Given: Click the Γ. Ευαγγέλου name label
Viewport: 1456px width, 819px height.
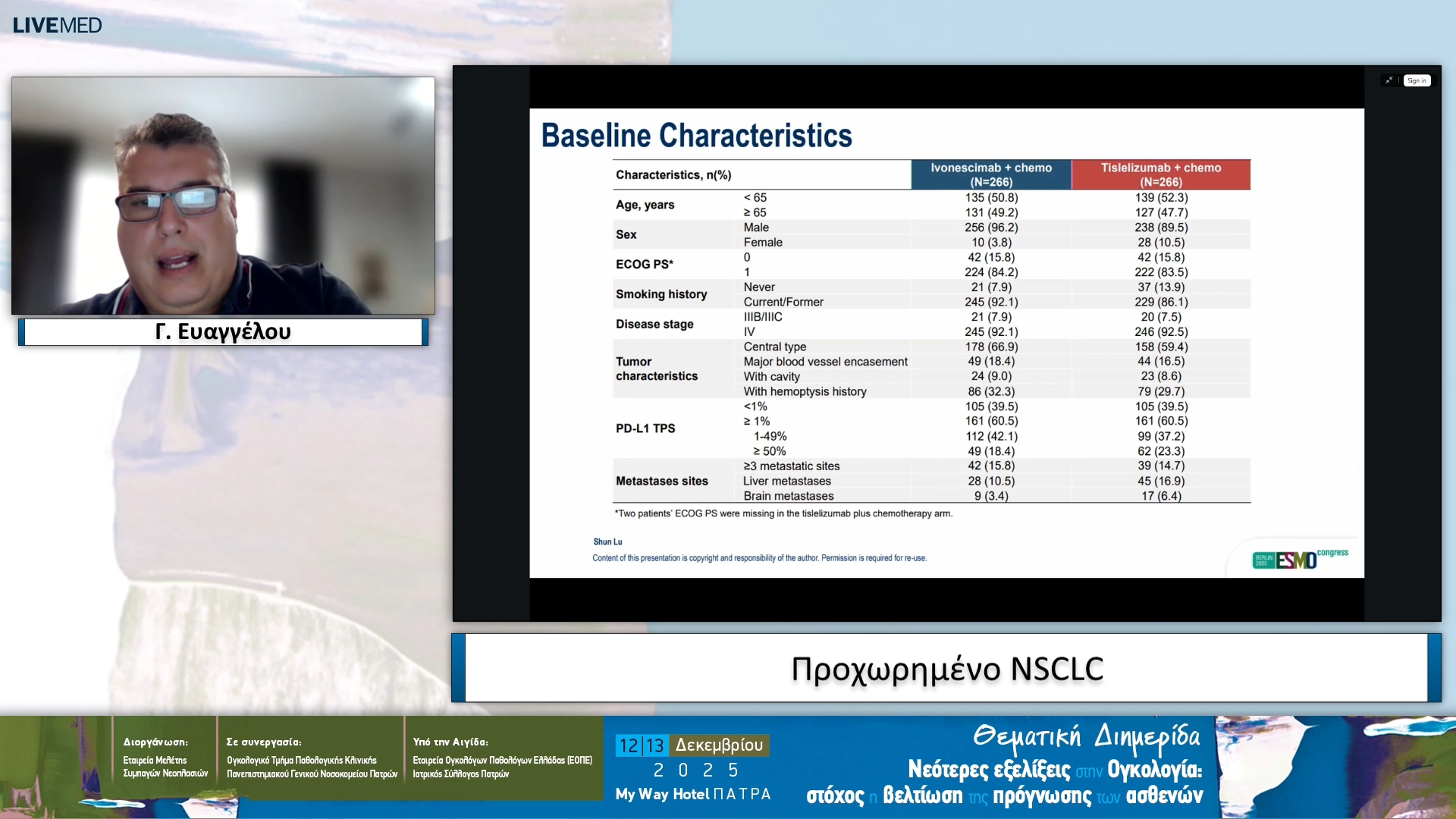Looking at the screenshot, I should pos(223,332).
